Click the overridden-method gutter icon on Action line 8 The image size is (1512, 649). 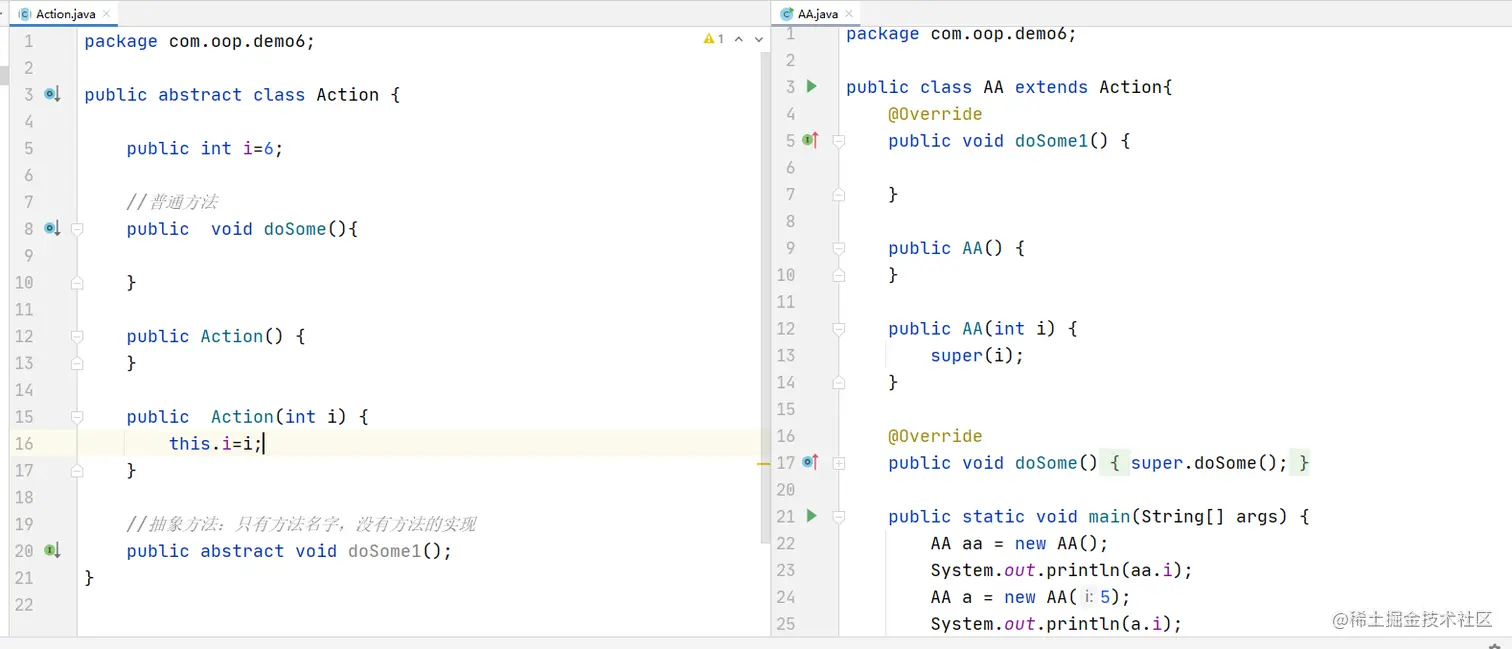click(53, 228)
